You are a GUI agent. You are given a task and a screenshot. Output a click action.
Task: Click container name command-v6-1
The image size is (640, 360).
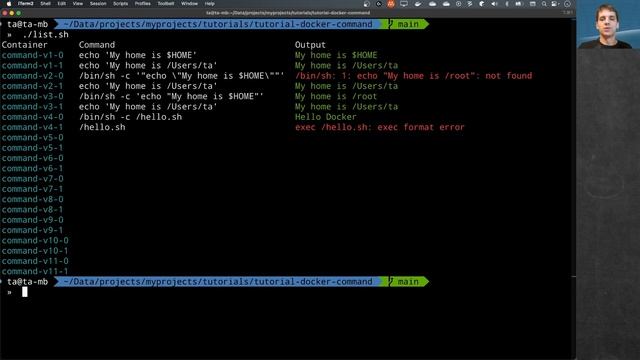[x=32, y=168]
